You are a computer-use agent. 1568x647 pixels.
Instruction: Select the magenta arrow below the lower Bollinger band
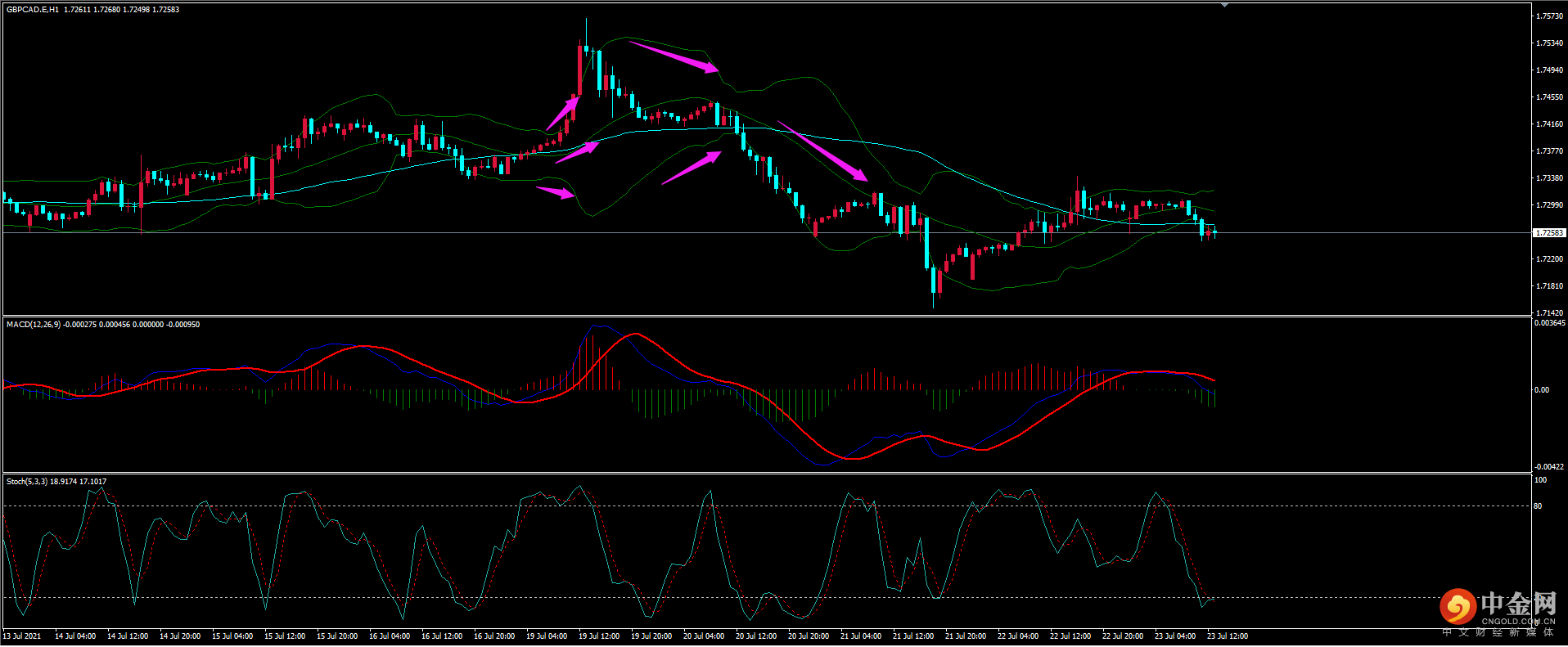[x=555, y=192]
